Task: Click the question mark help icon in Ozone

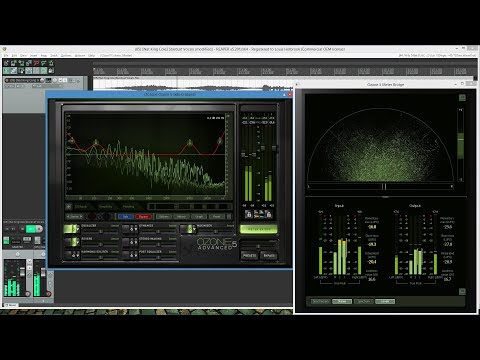Action: [229, 216]
